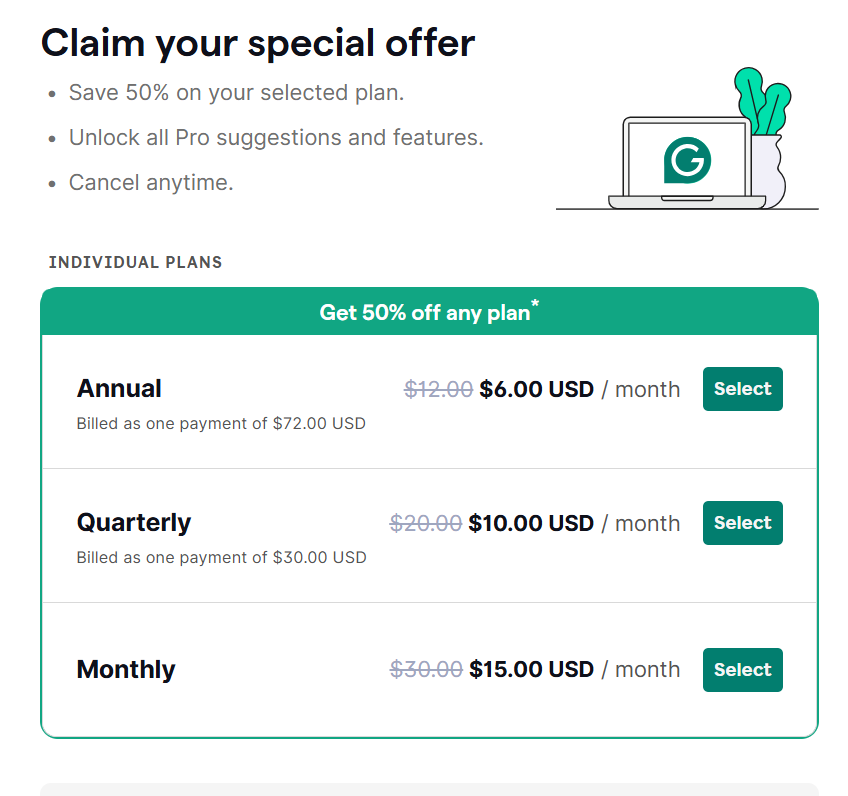Click the $6.00 USD discounted price
Viewport: 848px width, 796px height.
(x=537, y=389)
